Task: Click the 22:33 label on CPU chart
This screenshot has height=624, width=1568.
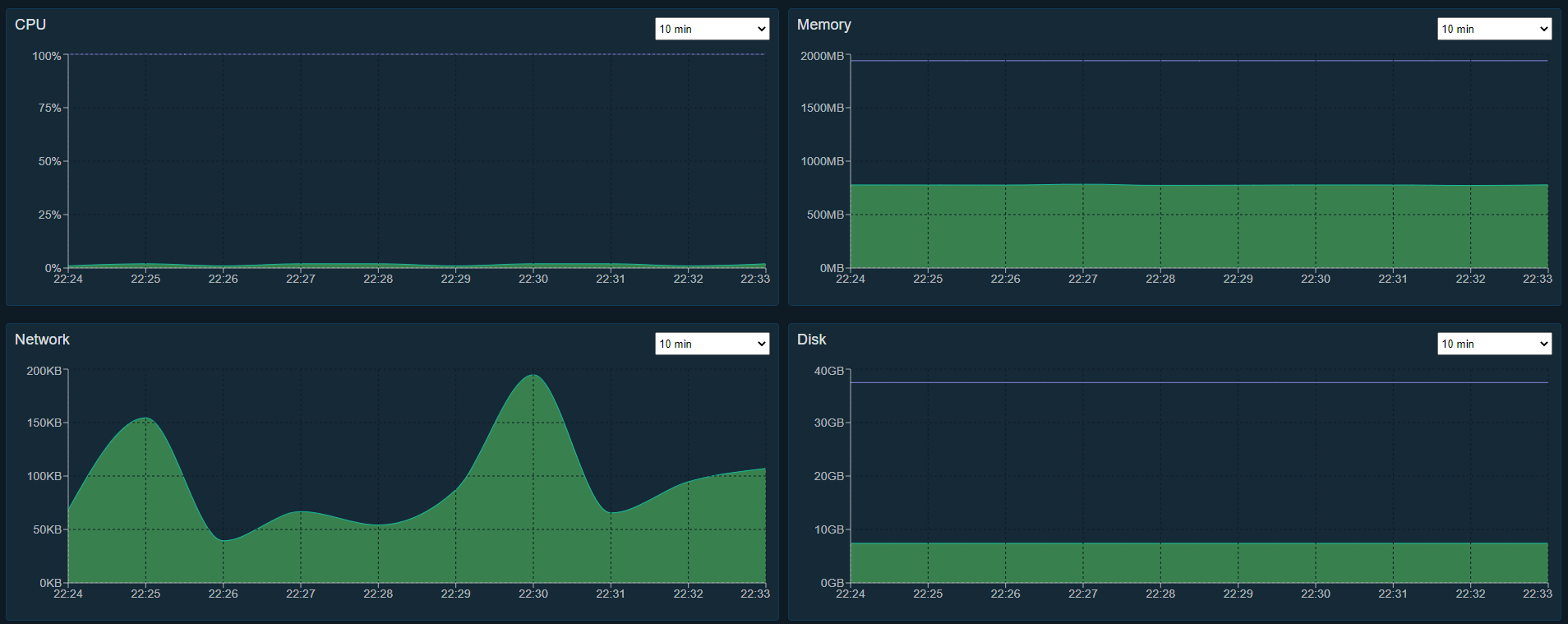Action: [755, 279]
